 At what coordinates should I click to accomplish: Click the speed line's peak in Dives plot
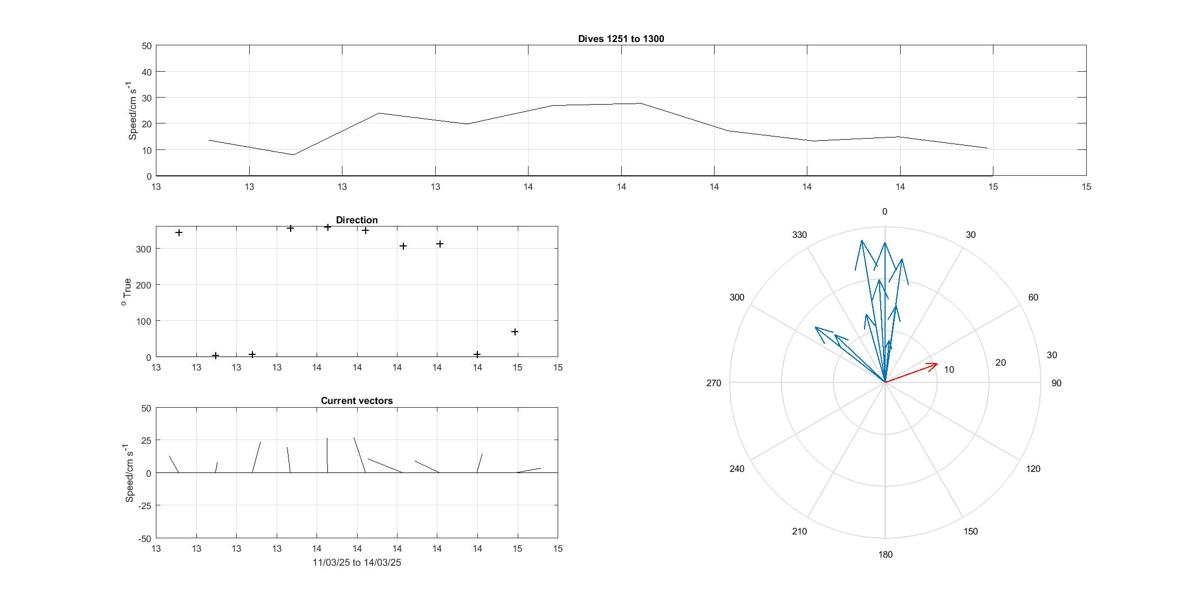(x=640, y=103)
